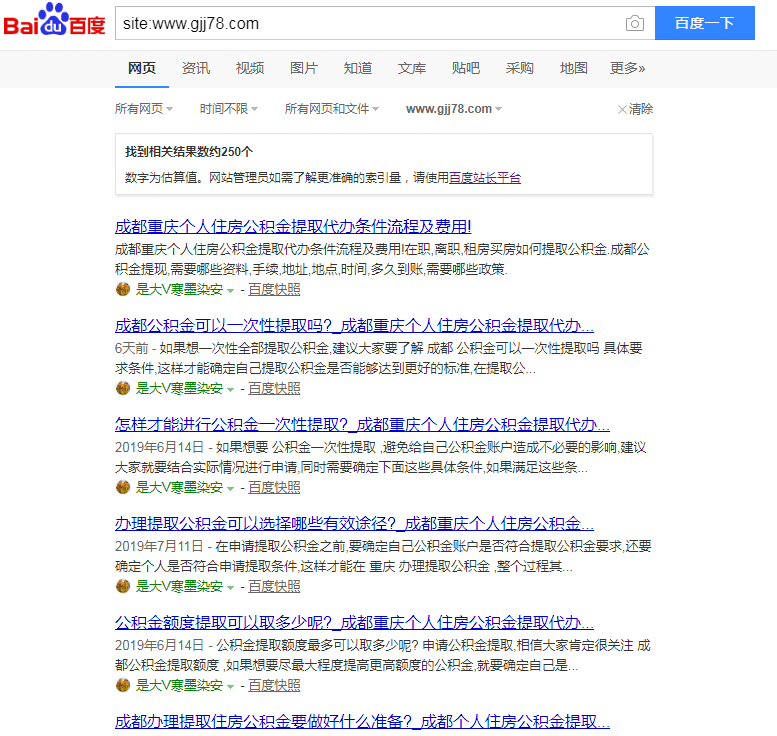777x736 pixels.
Task: Expand the 所有网页和文件 file type dropdown
Action: pyautogui.click(x=333, y=109)
